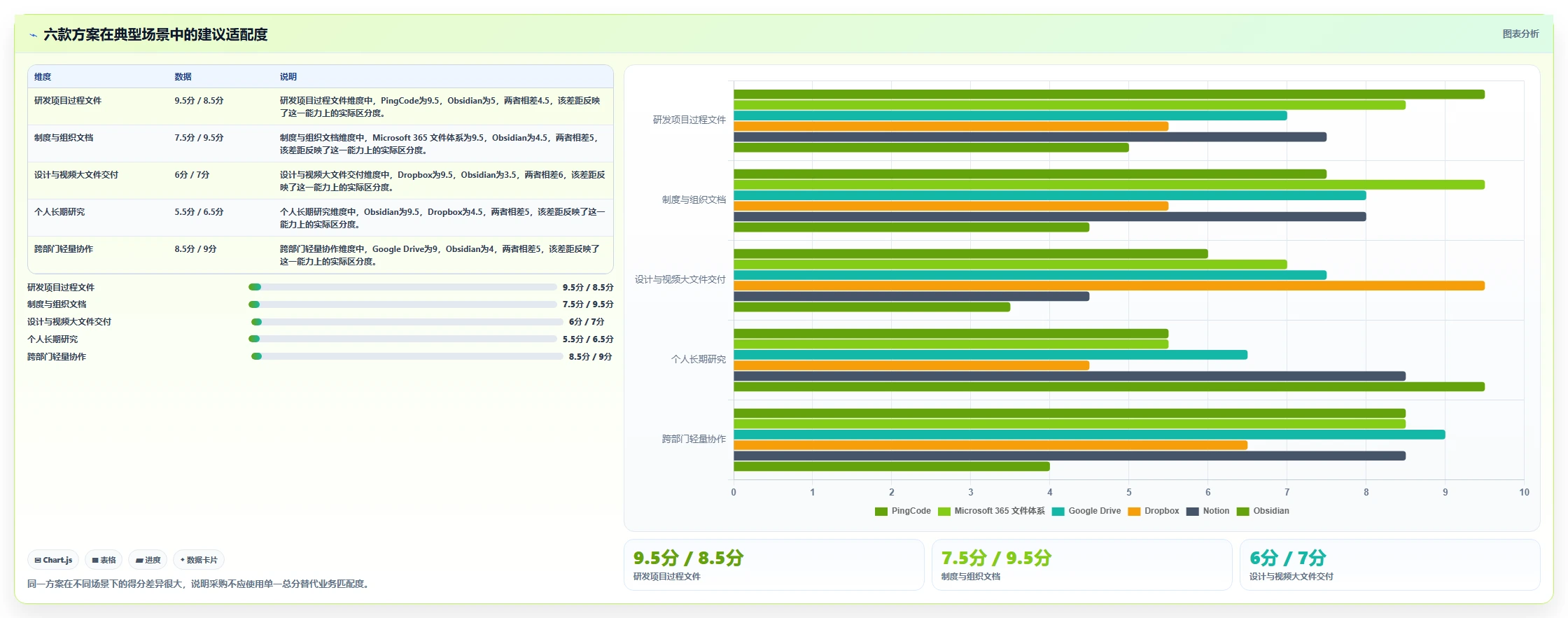Click dark Notion bar in 设计与视频大文件交付 group
This screenshot has height=618, width=1568.
[911, 297]
